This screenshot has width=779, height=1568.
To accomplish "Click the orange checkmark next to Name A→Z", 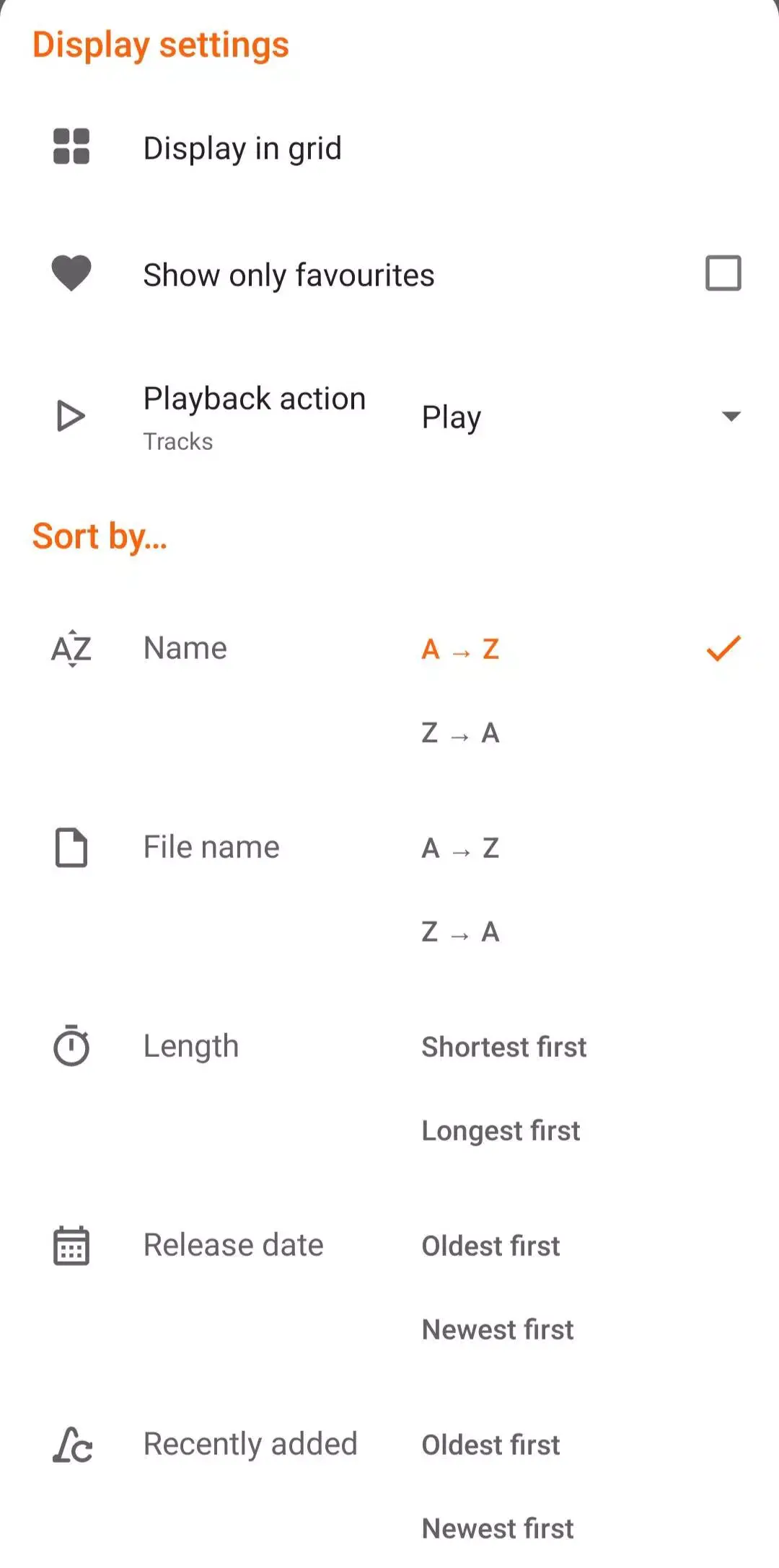I will pos(723,650).
